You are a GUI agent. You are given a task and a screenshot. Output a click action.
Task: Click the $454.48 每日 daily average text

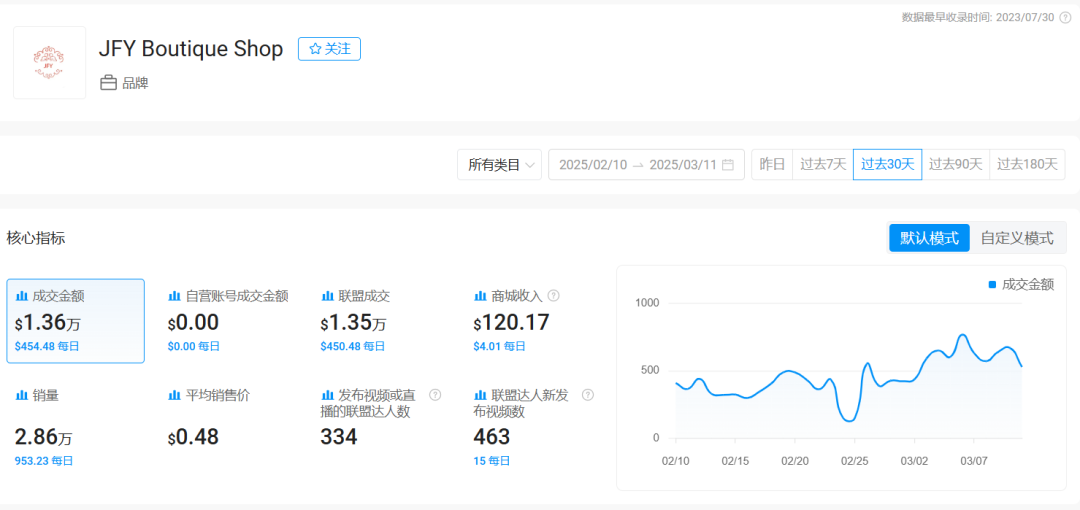[47, 346]
